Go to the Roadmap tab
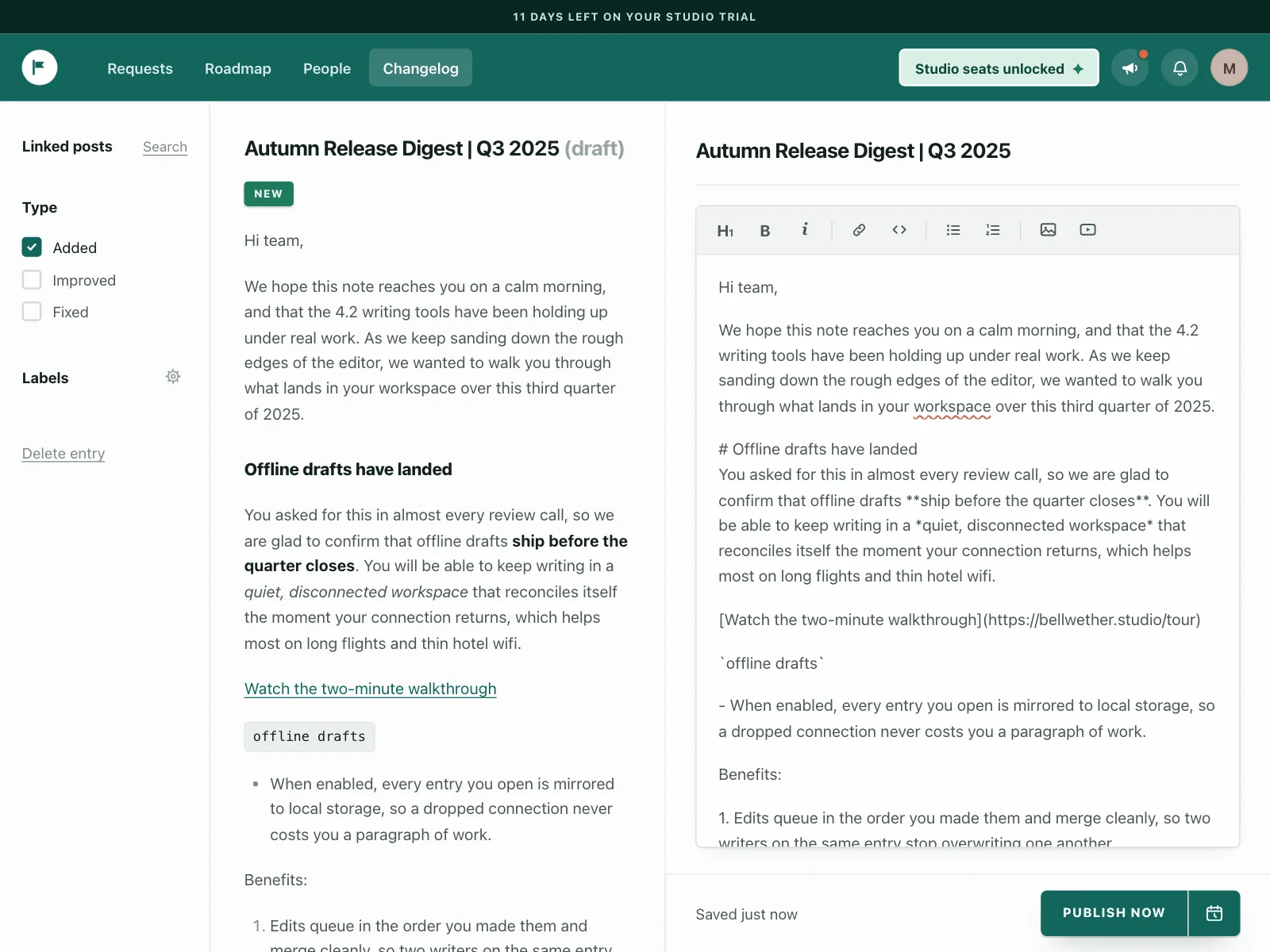 tap(238, 68)
